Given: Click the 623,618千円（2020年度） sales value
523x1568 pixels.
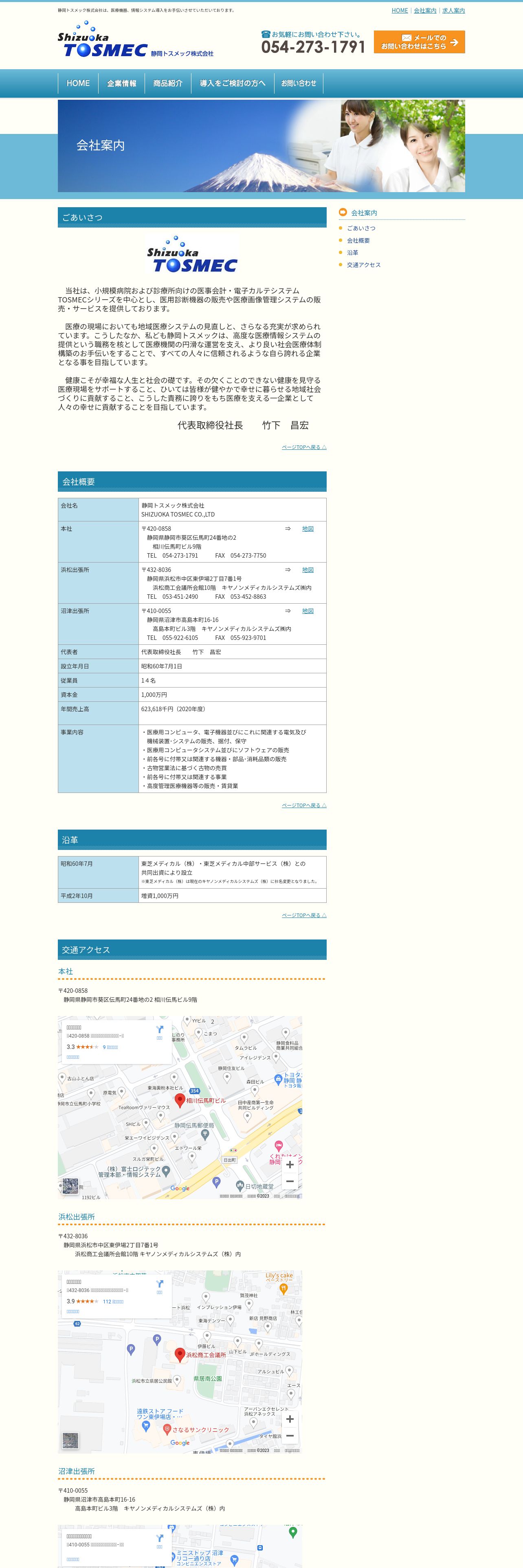Looking at the screenshot, I should pos(174,709).
